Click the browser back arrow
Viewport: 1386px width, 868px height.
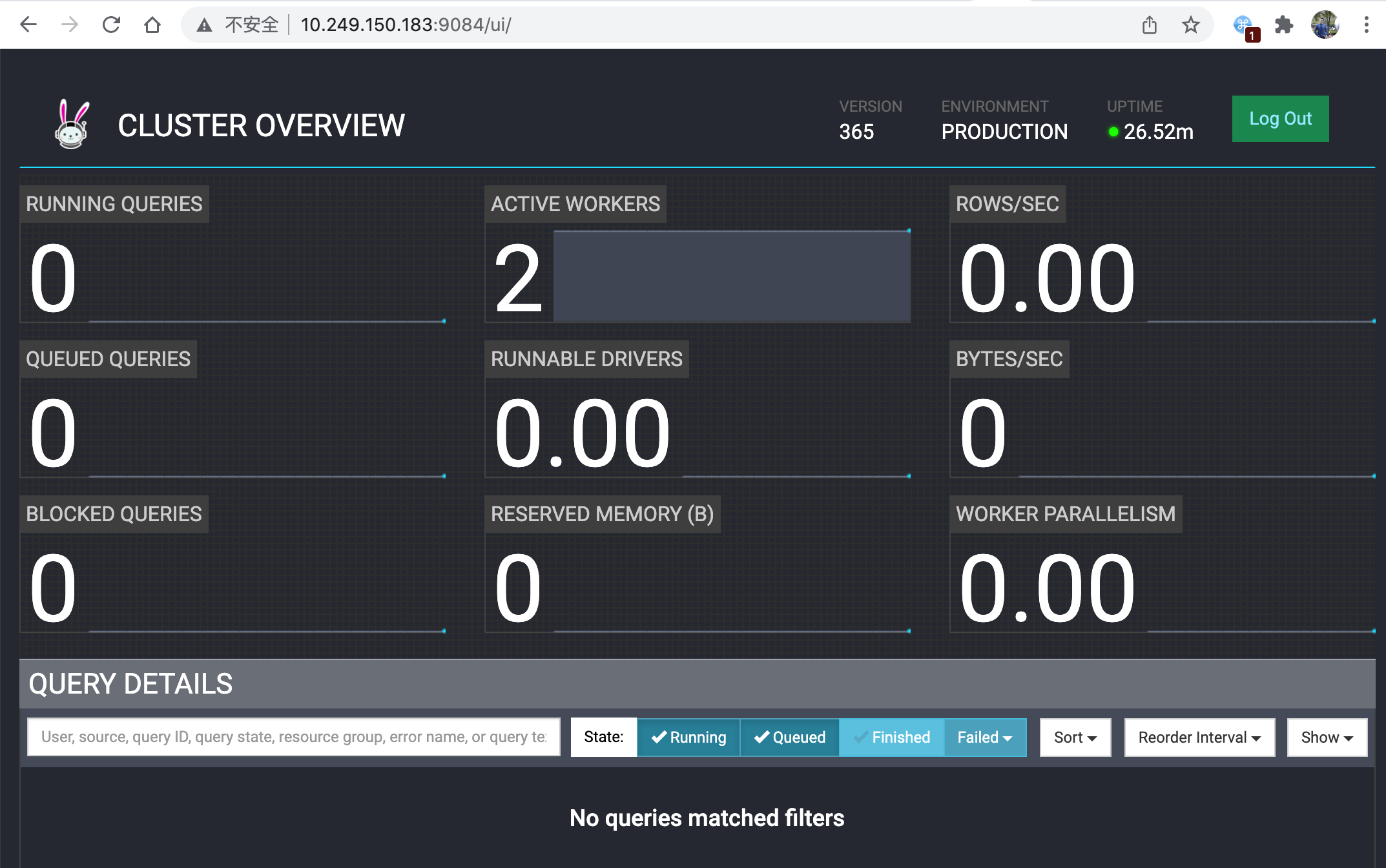[28, 25]
